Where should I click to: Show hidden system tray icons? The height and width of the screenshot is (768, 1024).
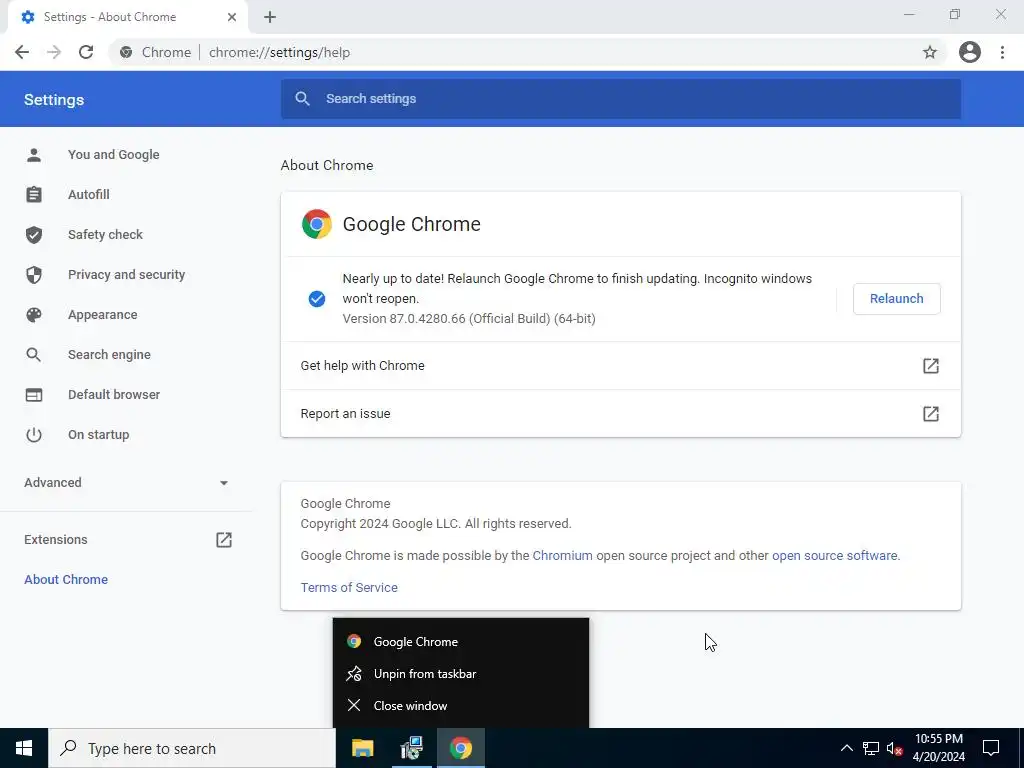point(846,748)
